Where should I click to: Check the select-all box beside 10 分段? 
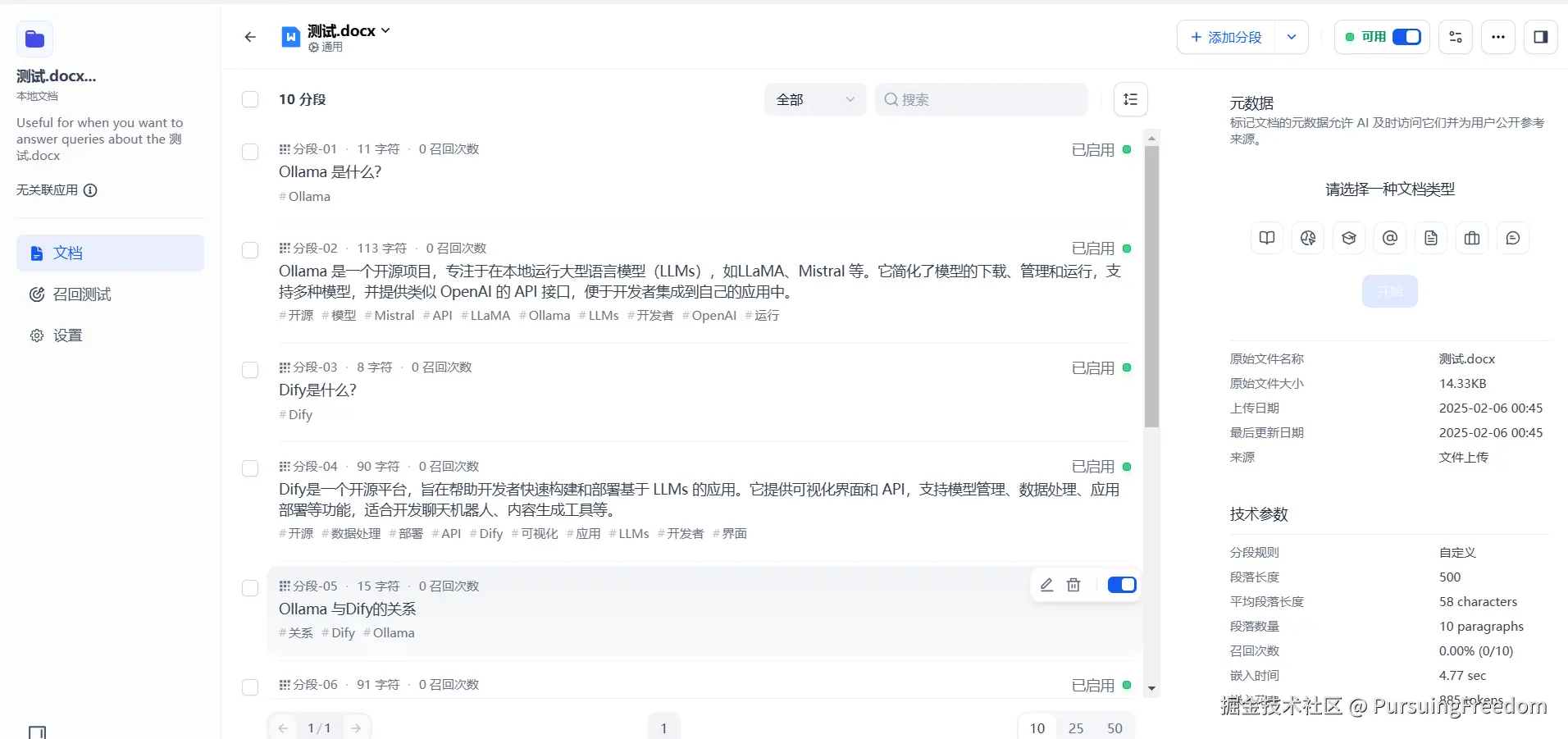pyautogui.click(x=250, y=99)
